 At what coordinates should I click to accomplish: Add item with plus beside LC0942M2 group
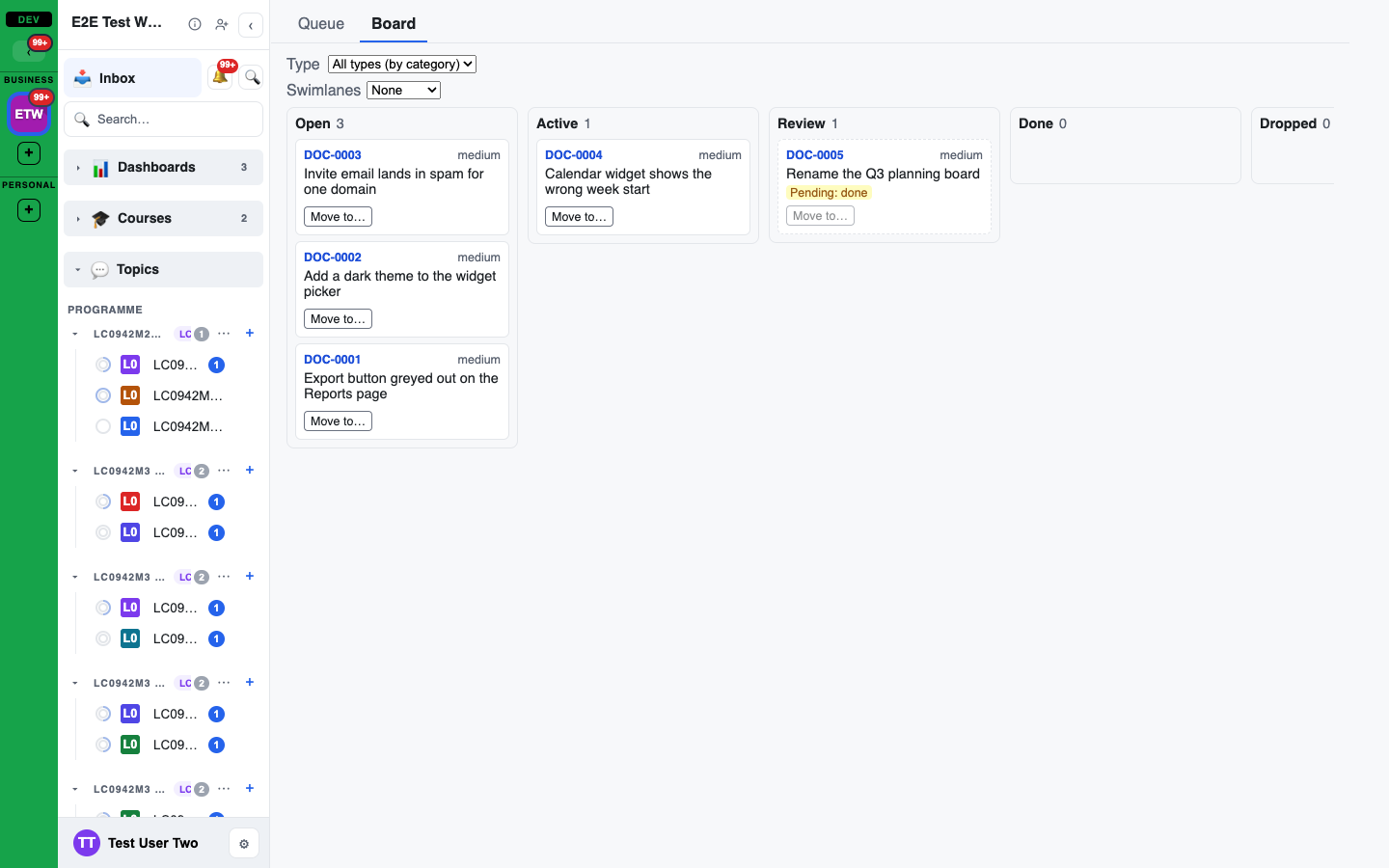pyautogui.click(x=250, y=333)
